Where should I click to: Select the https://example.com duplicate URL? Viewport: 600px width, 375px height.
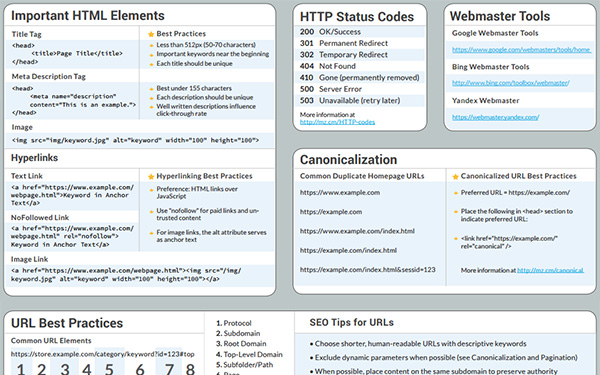click(331, 212)
